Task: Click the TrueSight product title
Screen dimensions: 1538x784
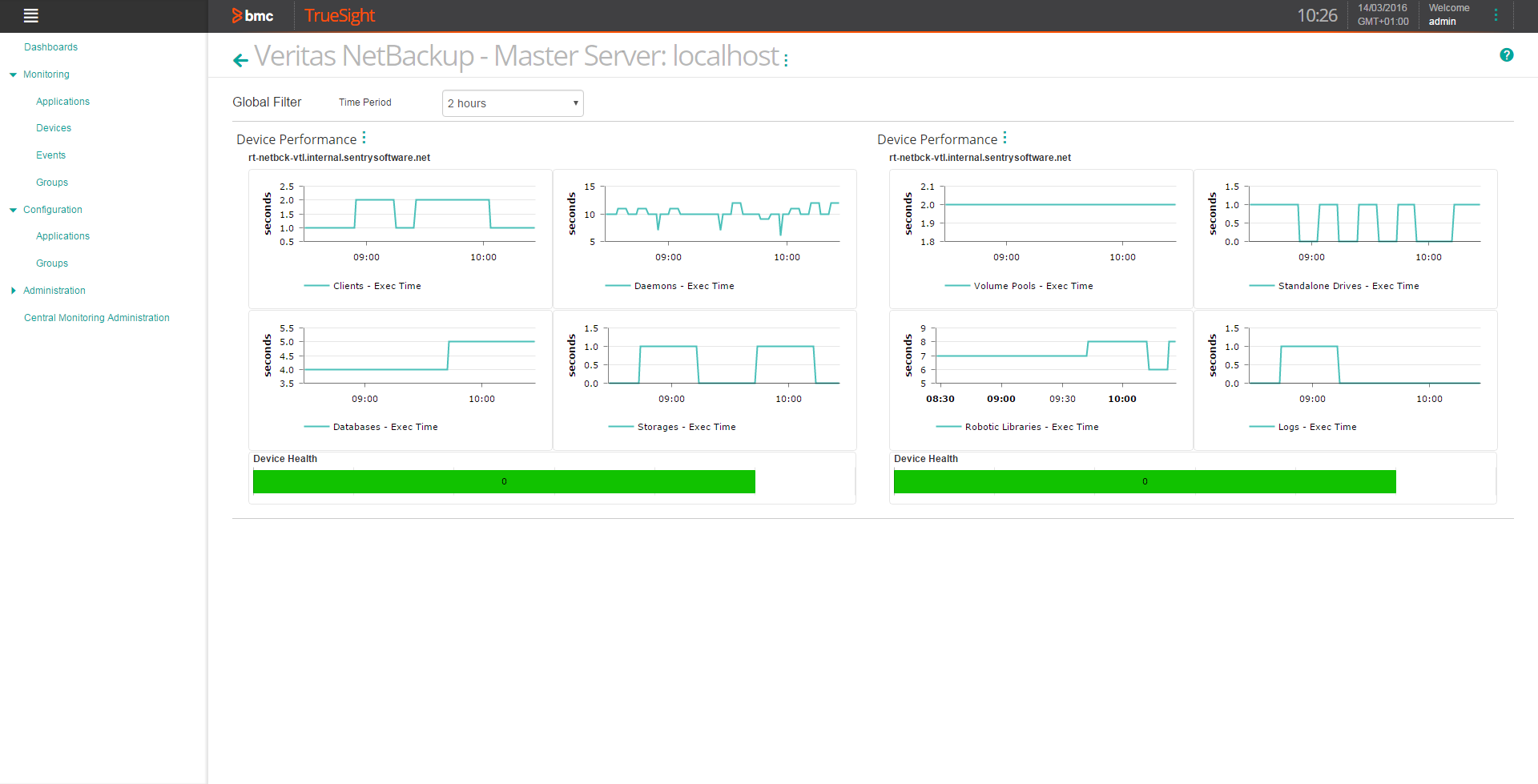Action: pyautogui.click(x=340, y=16)
